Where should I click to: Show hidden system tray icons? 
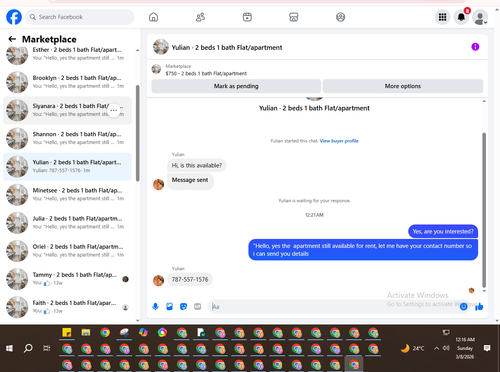click(436, 348)
